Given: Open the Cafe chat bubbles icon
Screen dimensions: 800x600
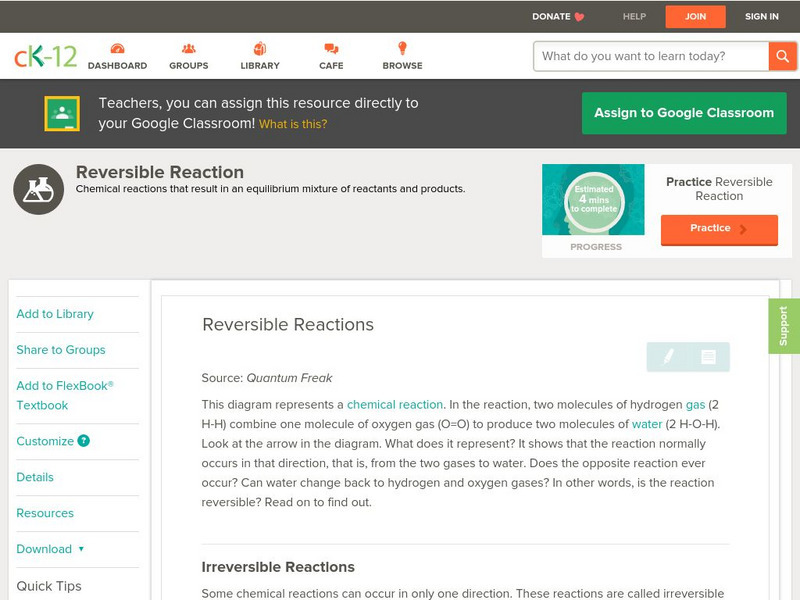Looking at the screenshot, I should click(x=331, y=48).
